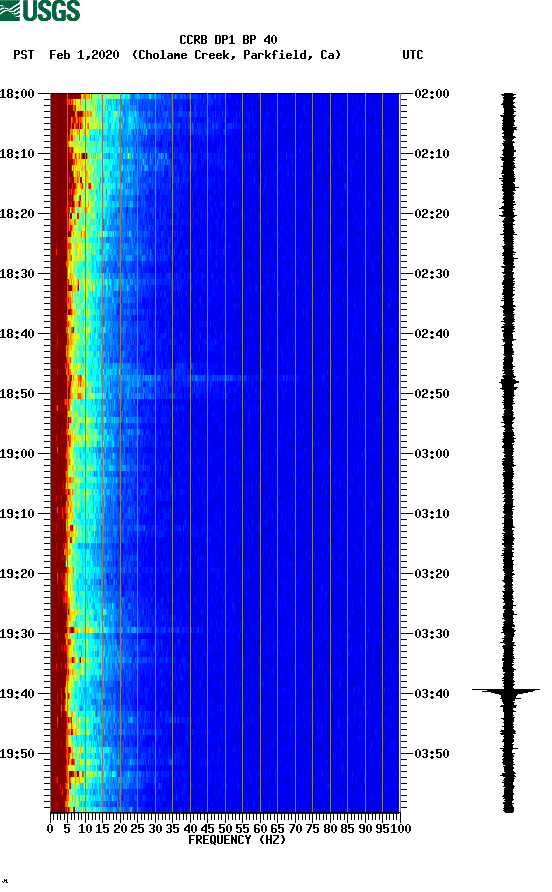
Task: Click '(Cholame Creek, Parkfield, Ca)' location text
Action: (x=237, y=55)
